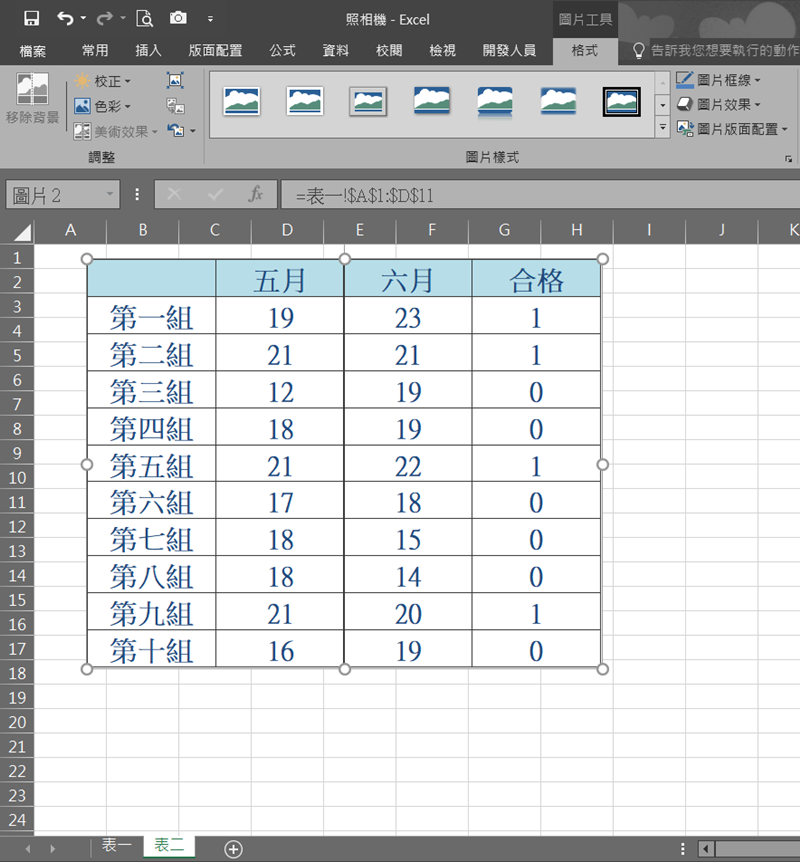This screenshot has height=862, width=800.
Task: Click the Select All corner triangle
Action: (20, 232)
